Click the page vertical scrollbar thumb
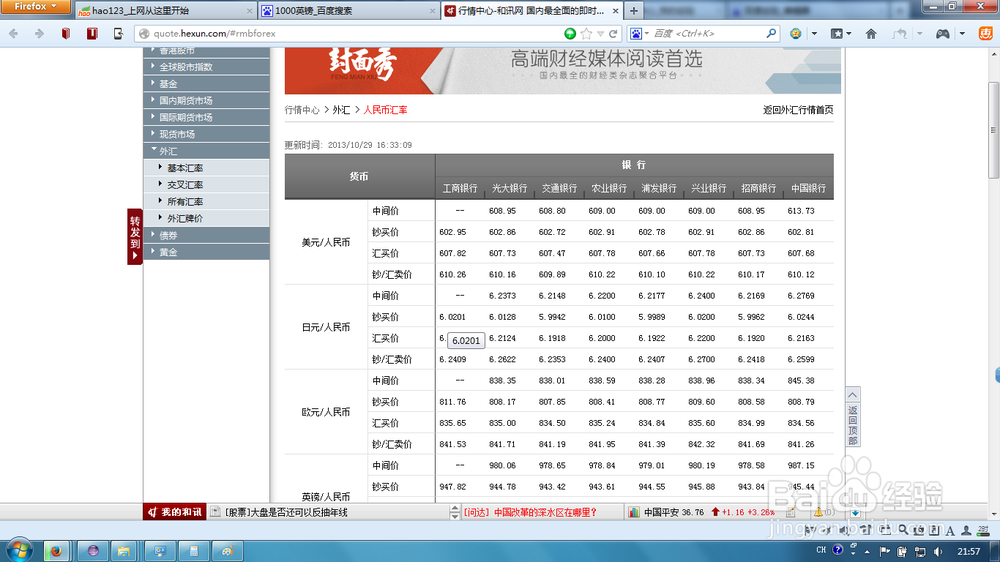Image resolution: width=1000 pixels, height=562 pixels. pyautogui.click(x=993, y=130)
